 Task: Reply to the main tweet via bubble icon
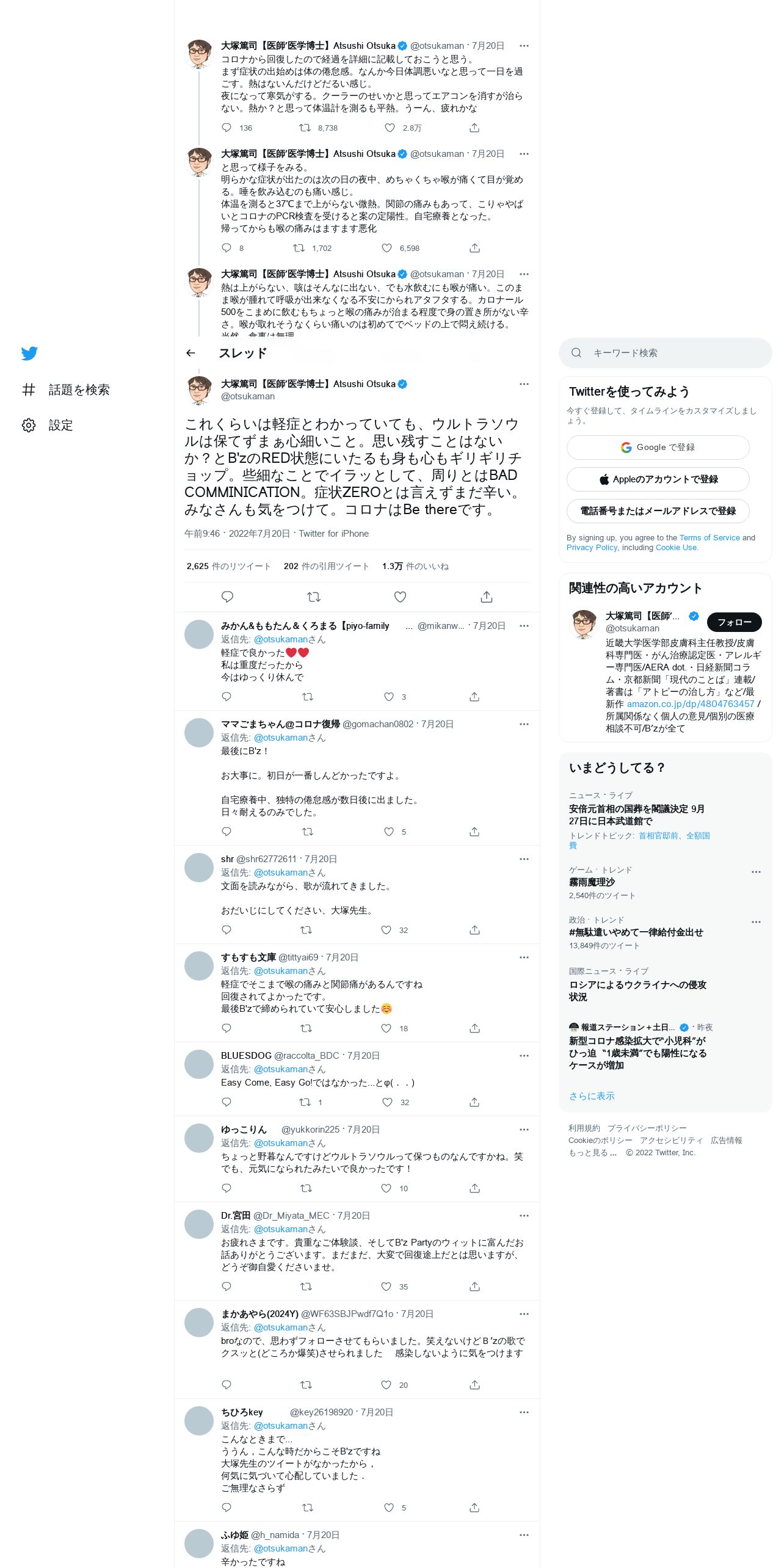coord(227,597)
